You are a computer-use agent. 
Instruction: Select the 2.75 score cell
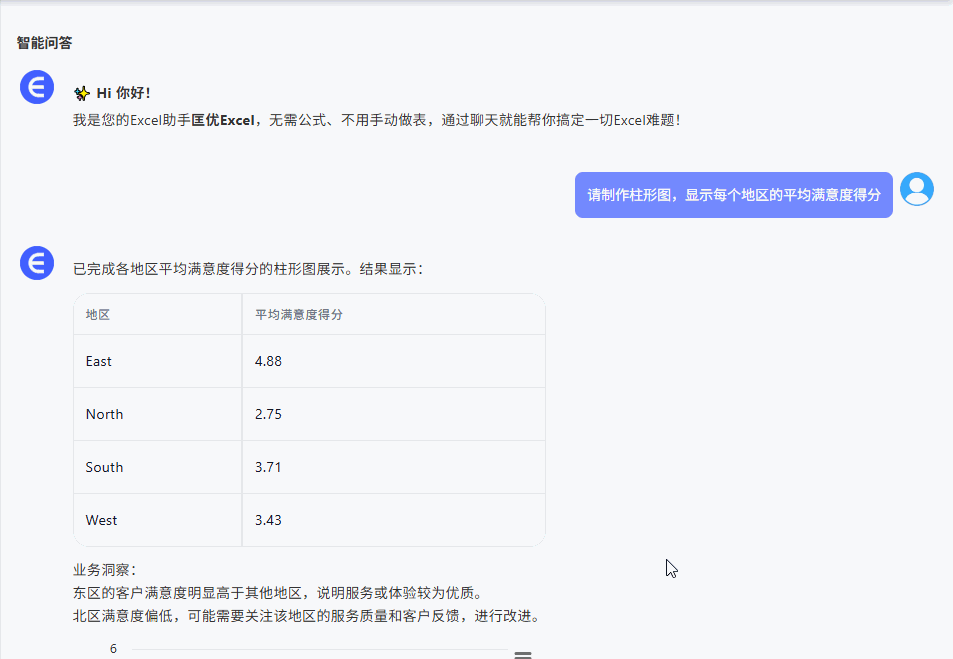pos(394,414)
